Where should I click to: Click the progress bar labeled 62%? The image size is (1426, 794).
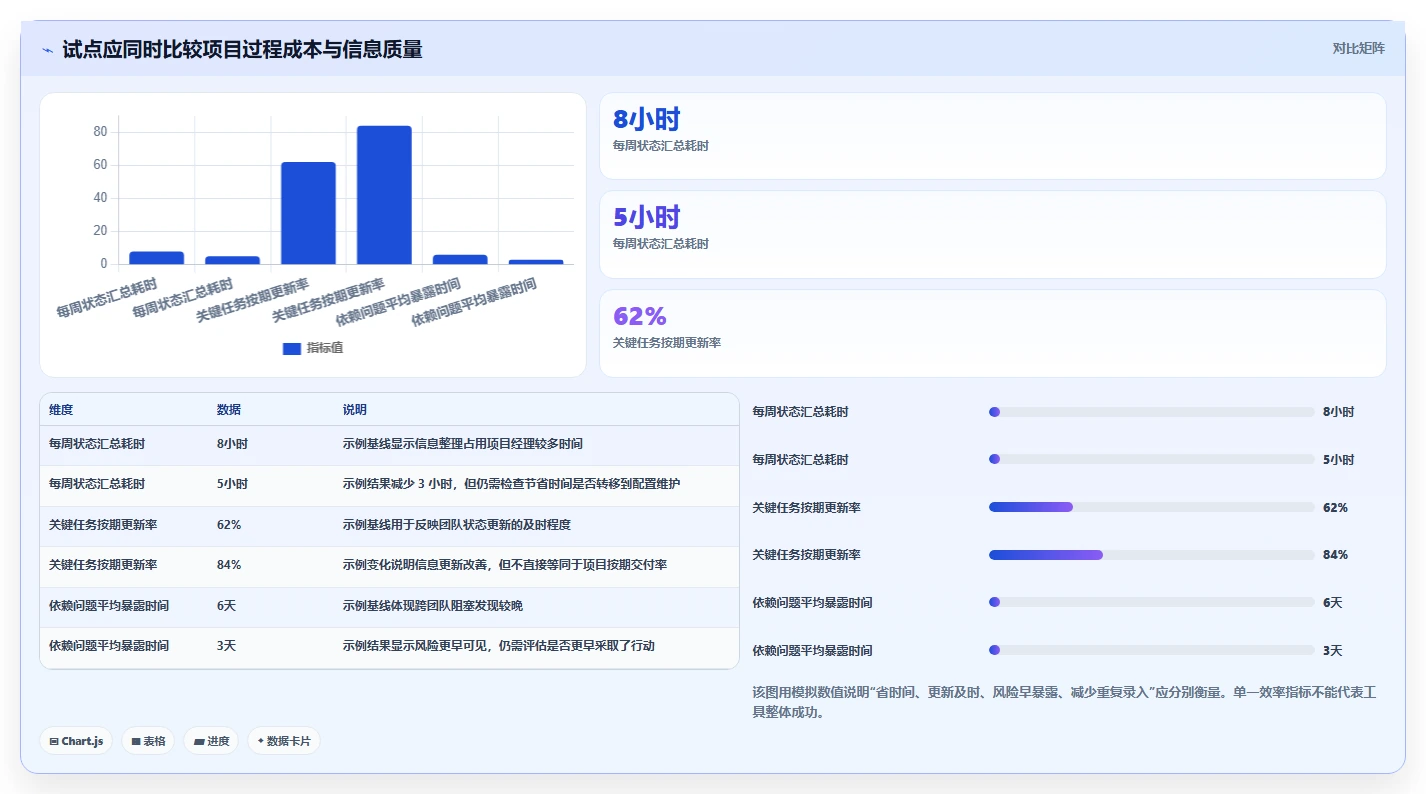tap(1151, 507)
